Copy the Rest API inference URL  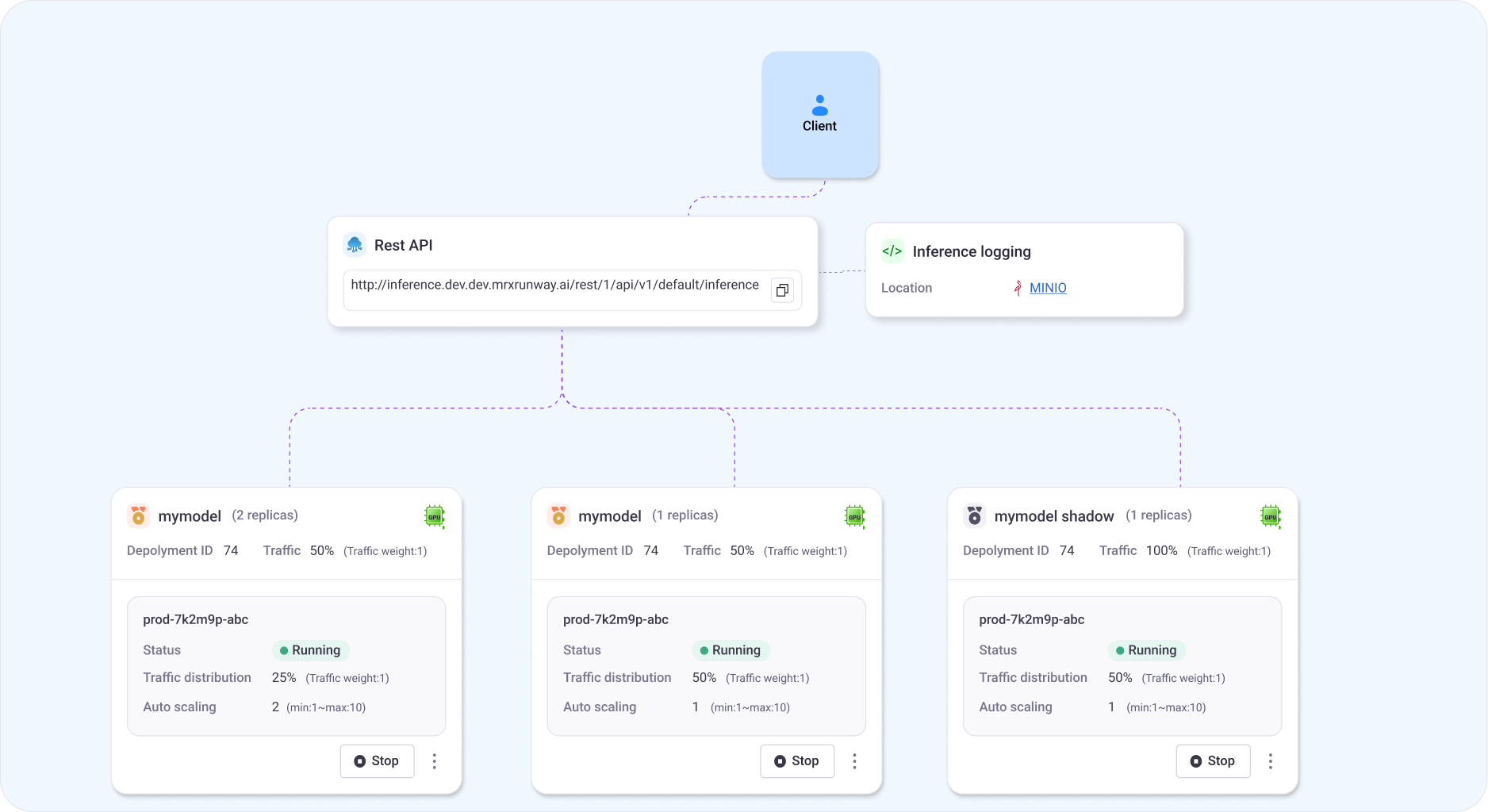pyautogui.click(x=782, y=290)
